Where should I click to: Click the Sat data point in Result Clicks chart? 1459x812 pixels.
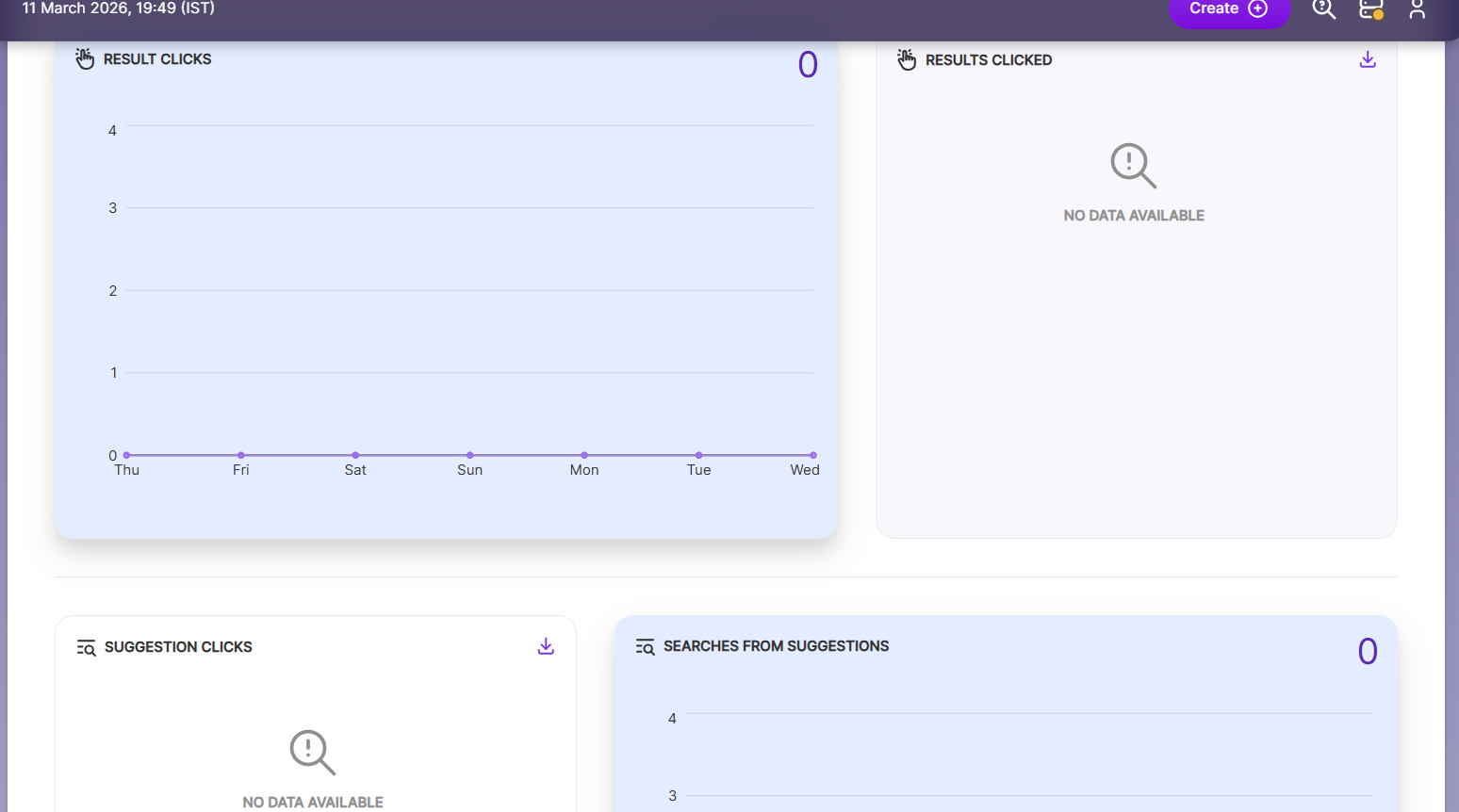pos(355,455)
